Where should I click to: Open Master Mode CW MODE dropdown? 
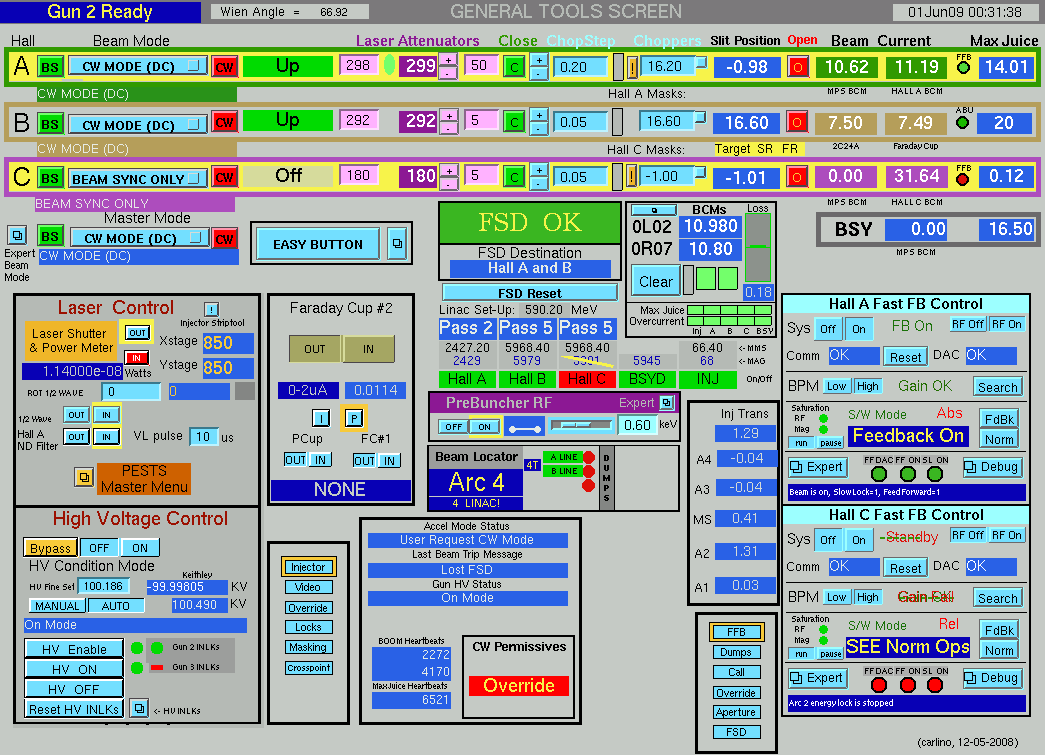pos(139,238)
